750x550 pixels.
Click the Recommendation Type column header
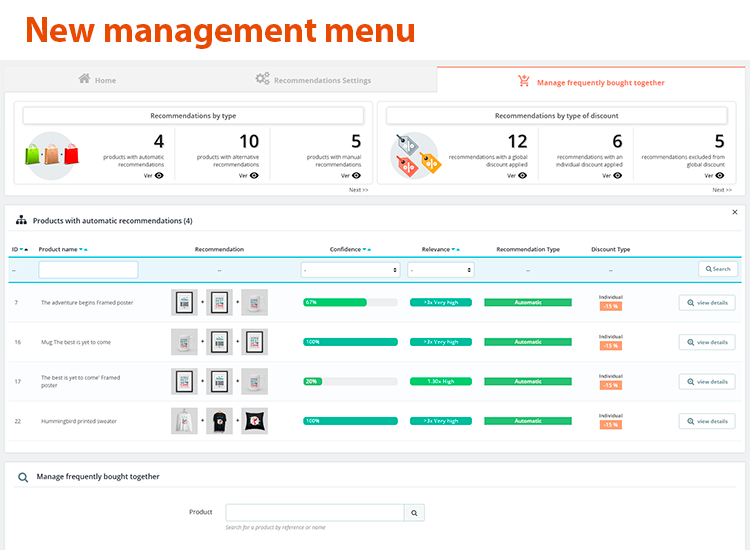[528, 249]
